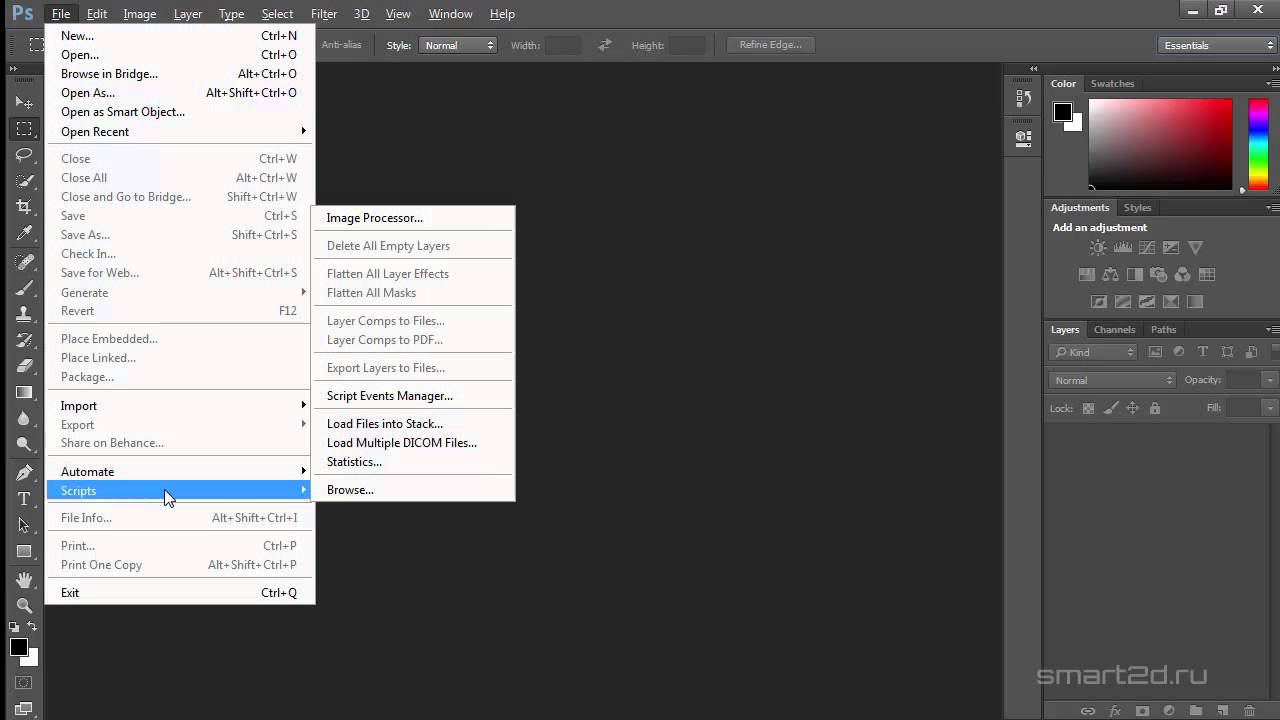Open the Adjustments panel flyout menu
This screenshot has width=1280, height=720.
click(1273, 208)
